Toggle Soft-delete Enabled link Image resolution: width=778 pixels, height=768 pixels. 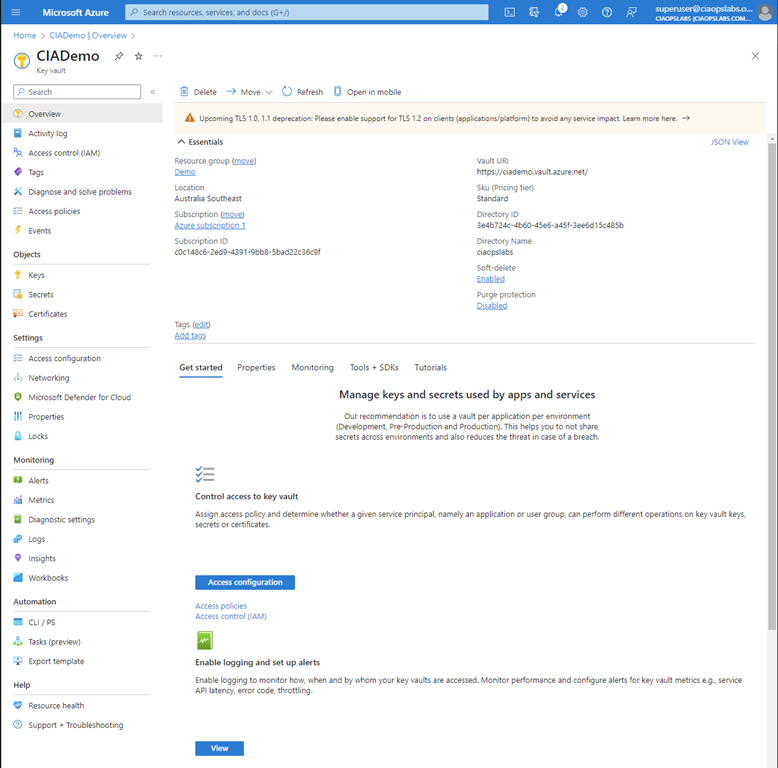pyautogui.click(x=490, y=279)
